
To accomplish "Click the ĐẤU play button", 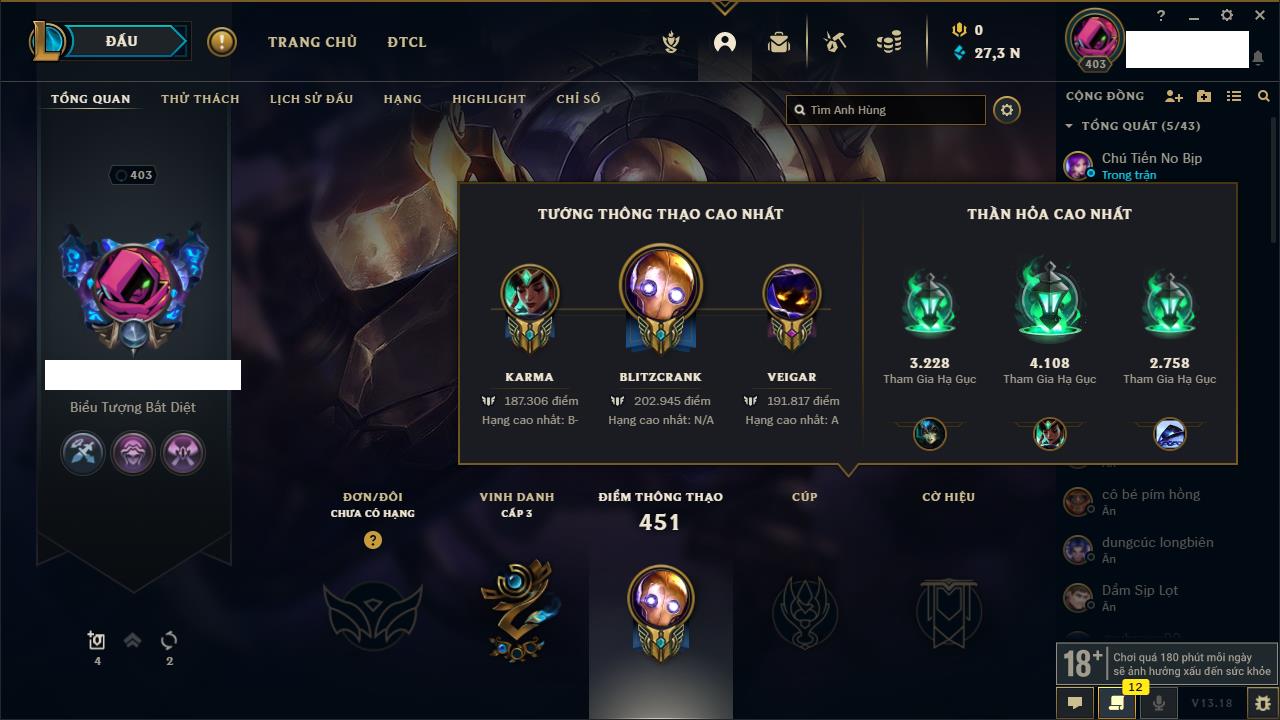I will (123, 42).
